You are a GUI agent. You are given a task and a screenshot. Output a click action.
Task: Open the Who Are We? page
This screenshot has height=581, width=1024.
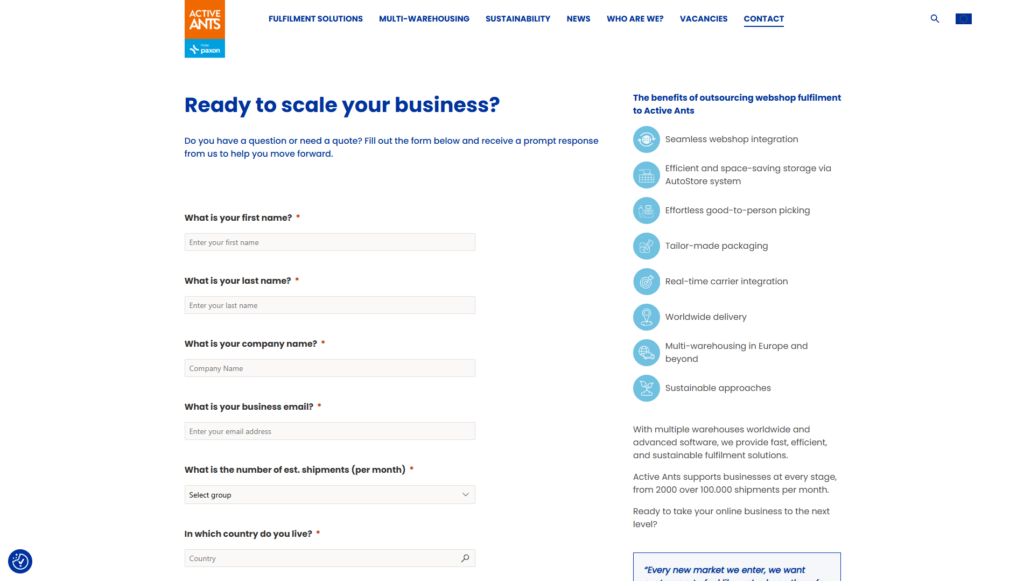point(635,19)
